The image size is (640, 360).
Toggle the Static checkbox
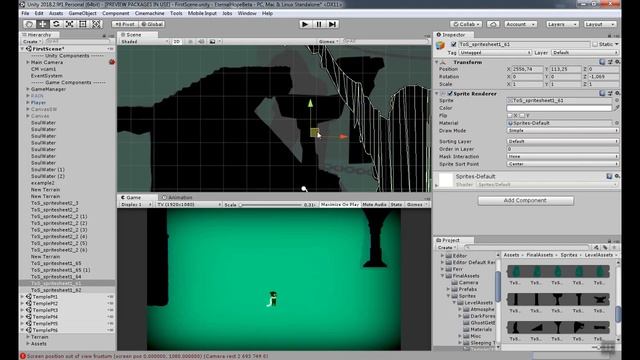[595, 44]
